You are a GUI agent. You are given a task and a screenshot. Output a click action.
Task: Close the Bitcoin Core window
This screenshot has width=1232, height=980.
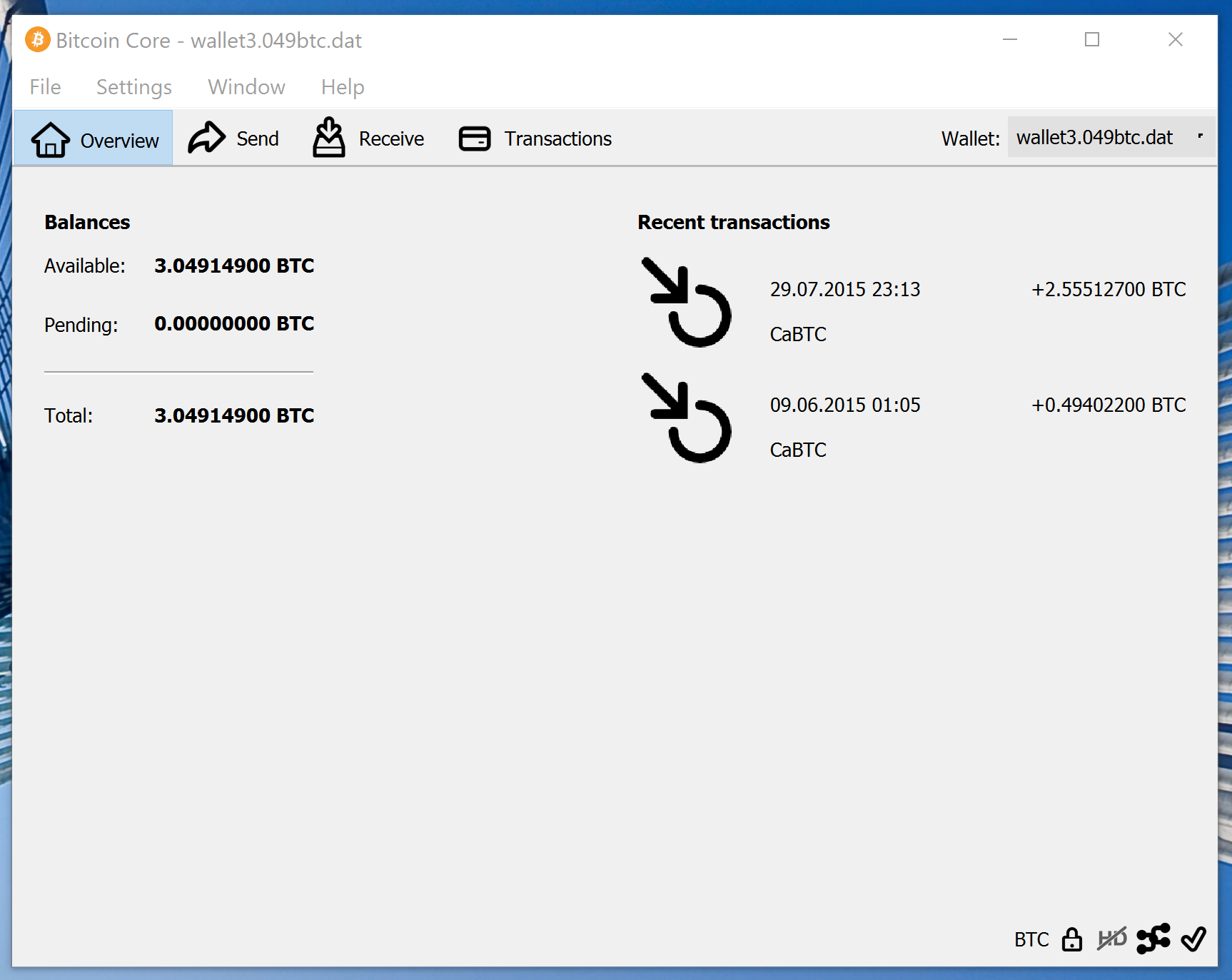point(1176,39)
